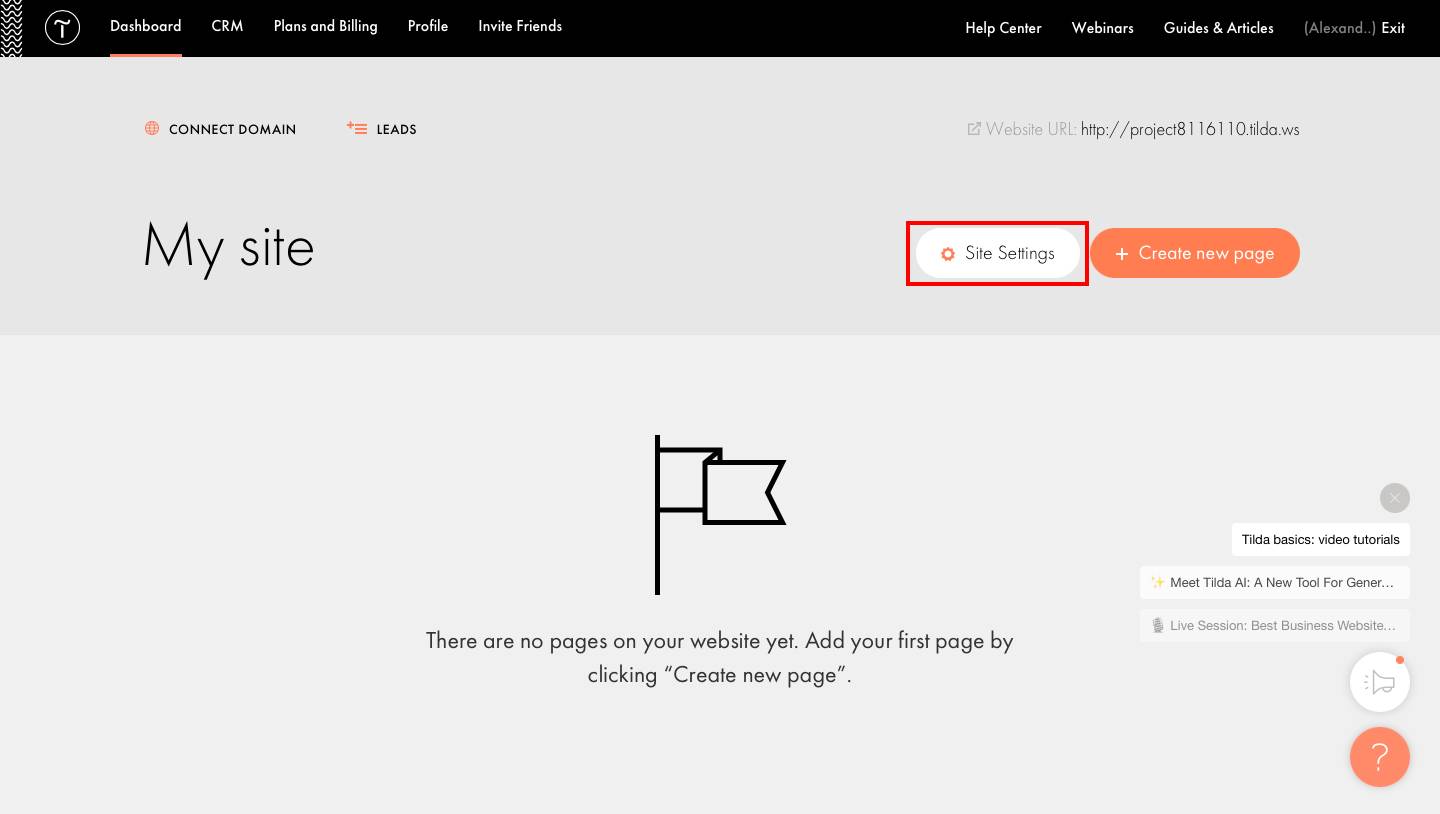Open the Help Center link

(x=1003, y=28)
